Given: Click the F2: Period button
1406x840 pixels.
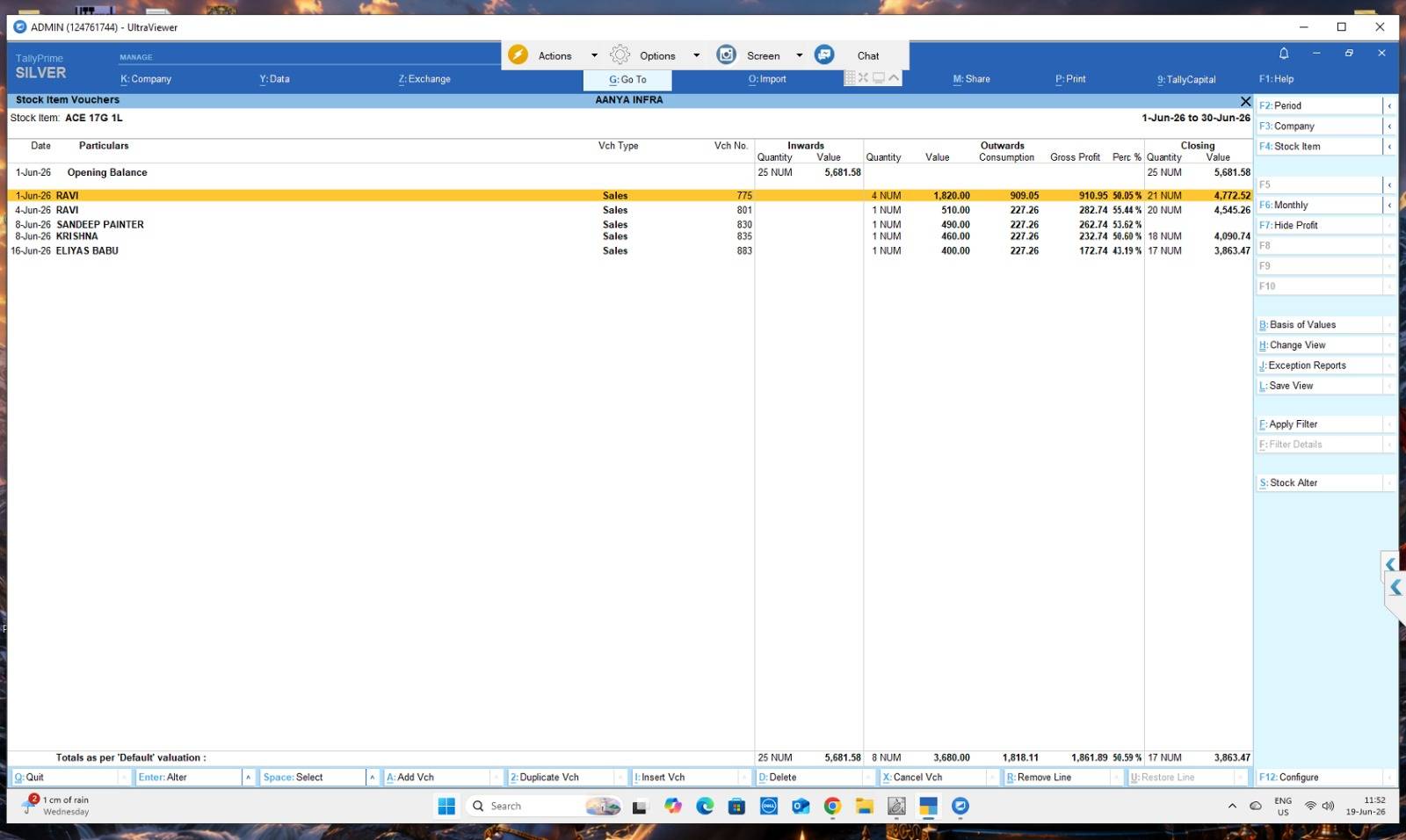Looking at the screenshot, I should click(1319, 105).
